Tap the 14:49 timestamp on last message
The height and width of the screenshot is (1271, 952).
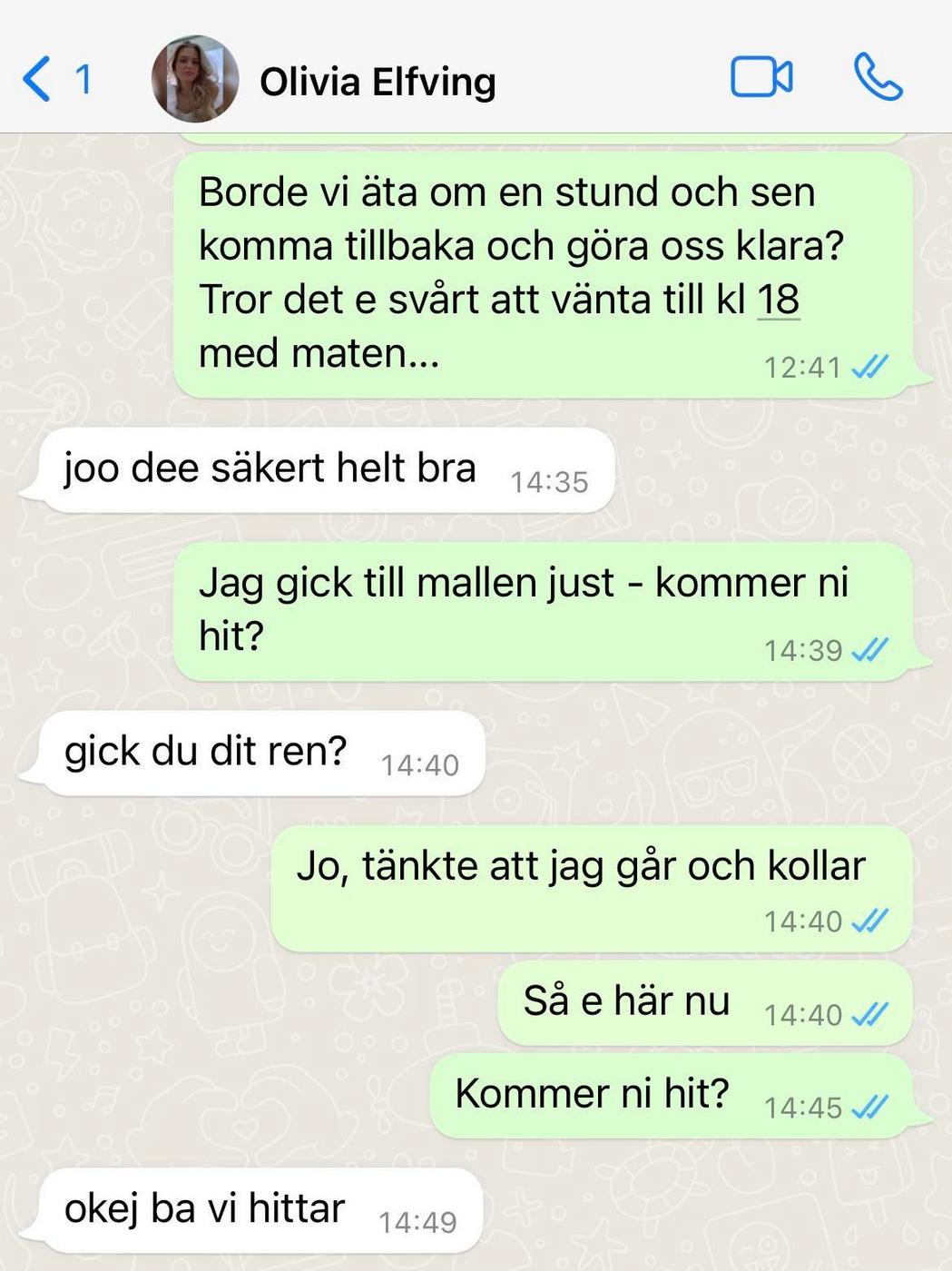[x=417, y=1223]
